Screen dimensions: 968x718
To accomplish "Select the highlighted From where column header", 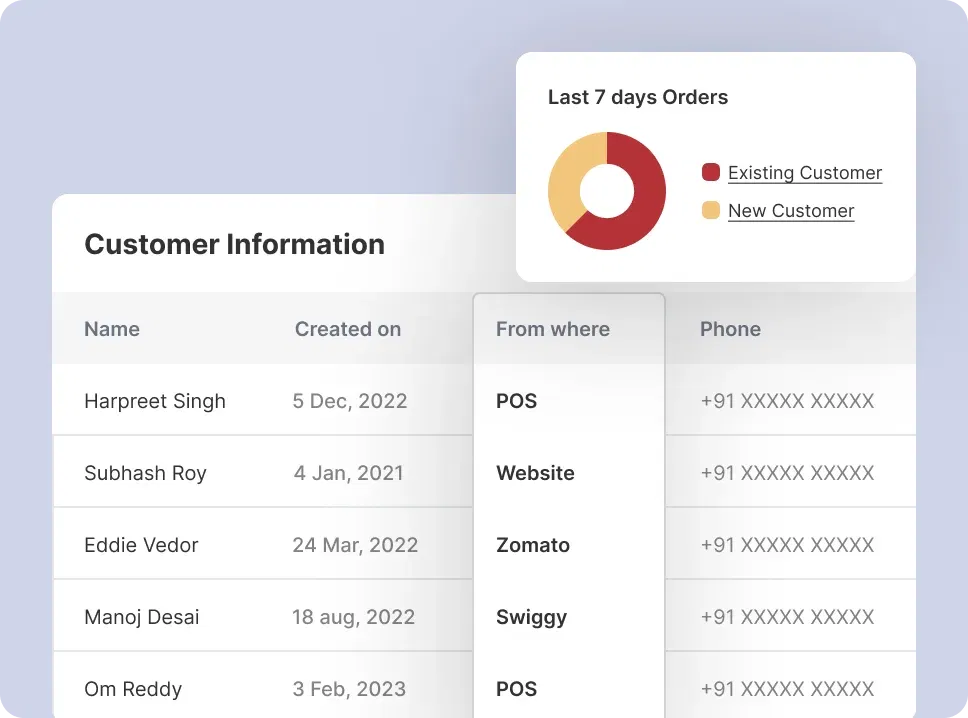I will (x=552, y=329).
